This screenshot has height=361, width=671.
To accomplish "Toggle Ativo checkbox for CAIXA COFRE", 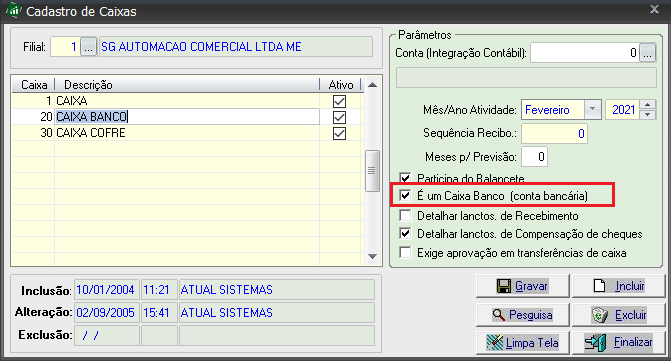I will coord(339,133).
